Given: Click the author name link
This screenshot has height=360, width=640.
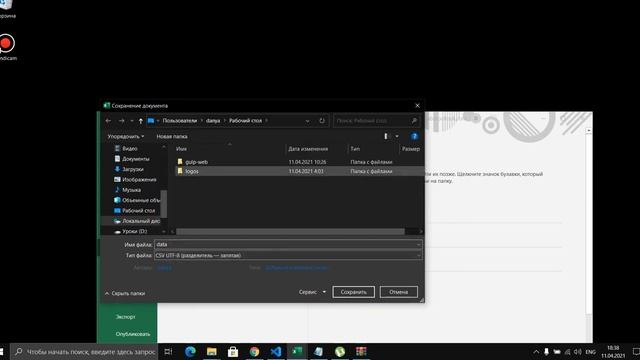Looking at the screenshot, I should click(164, 268).
